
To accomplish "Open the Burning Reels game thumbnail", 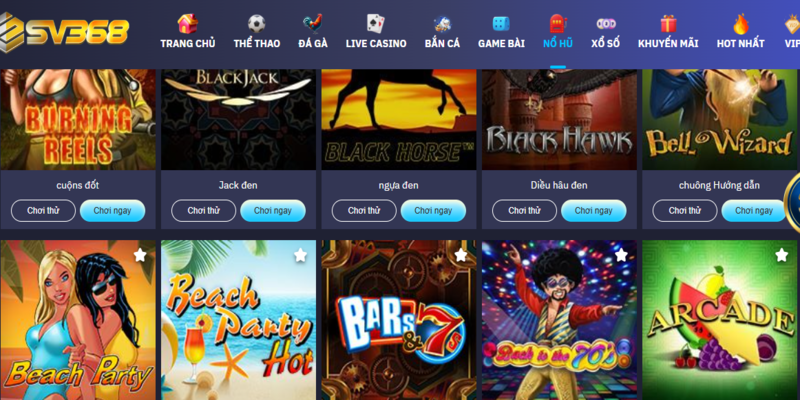I will [x=78, y=119].
